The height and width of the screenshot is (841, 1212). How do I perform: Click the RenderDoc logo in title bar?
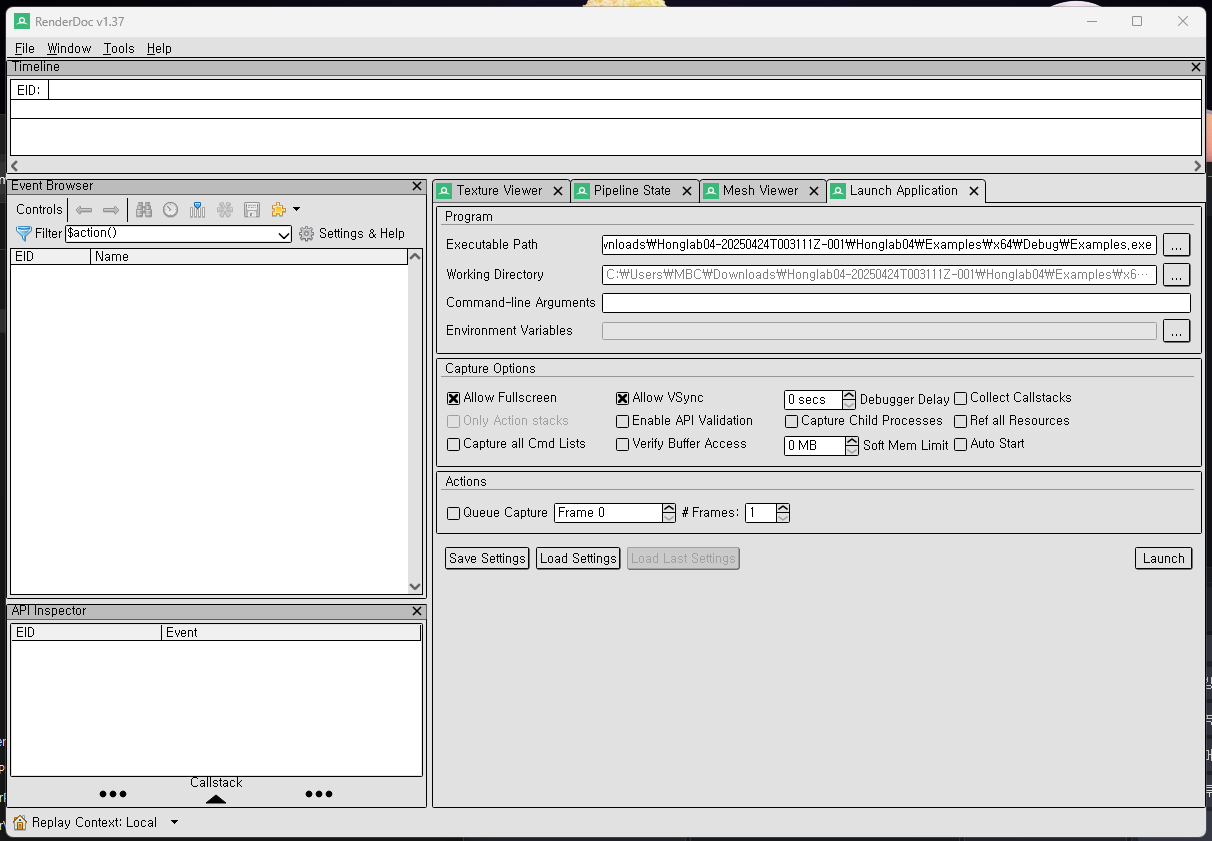(x=21, y=21)
